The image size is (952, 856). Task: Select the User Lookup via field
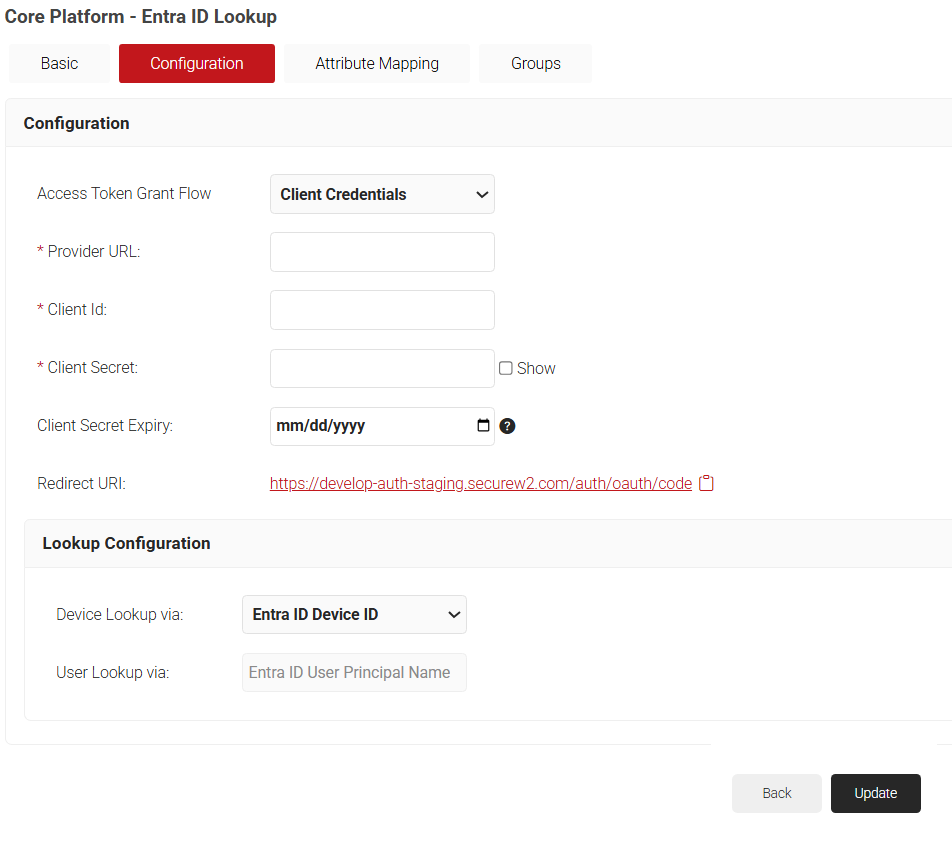pos(354,672)
